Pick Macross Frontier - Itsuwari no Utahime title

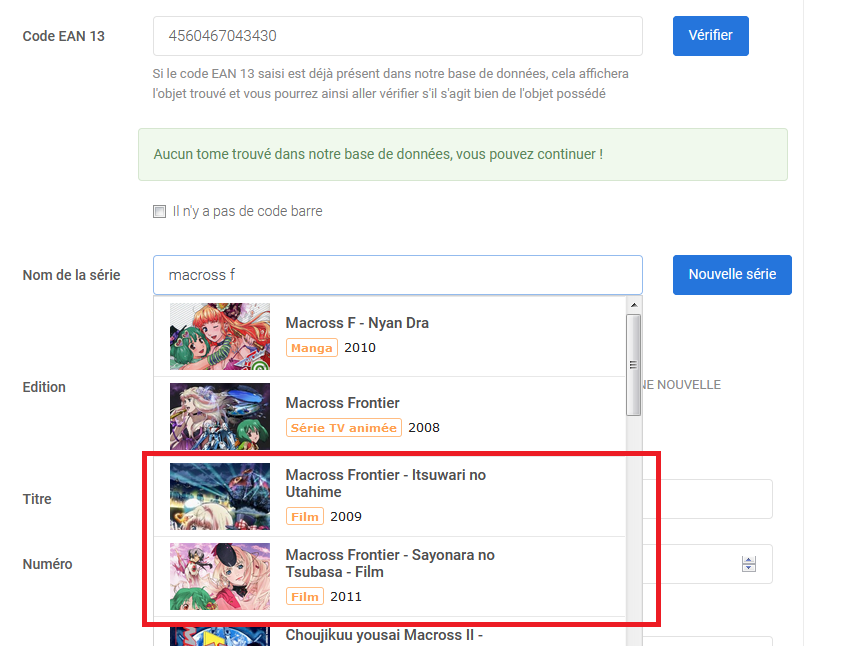pos(385,483)
